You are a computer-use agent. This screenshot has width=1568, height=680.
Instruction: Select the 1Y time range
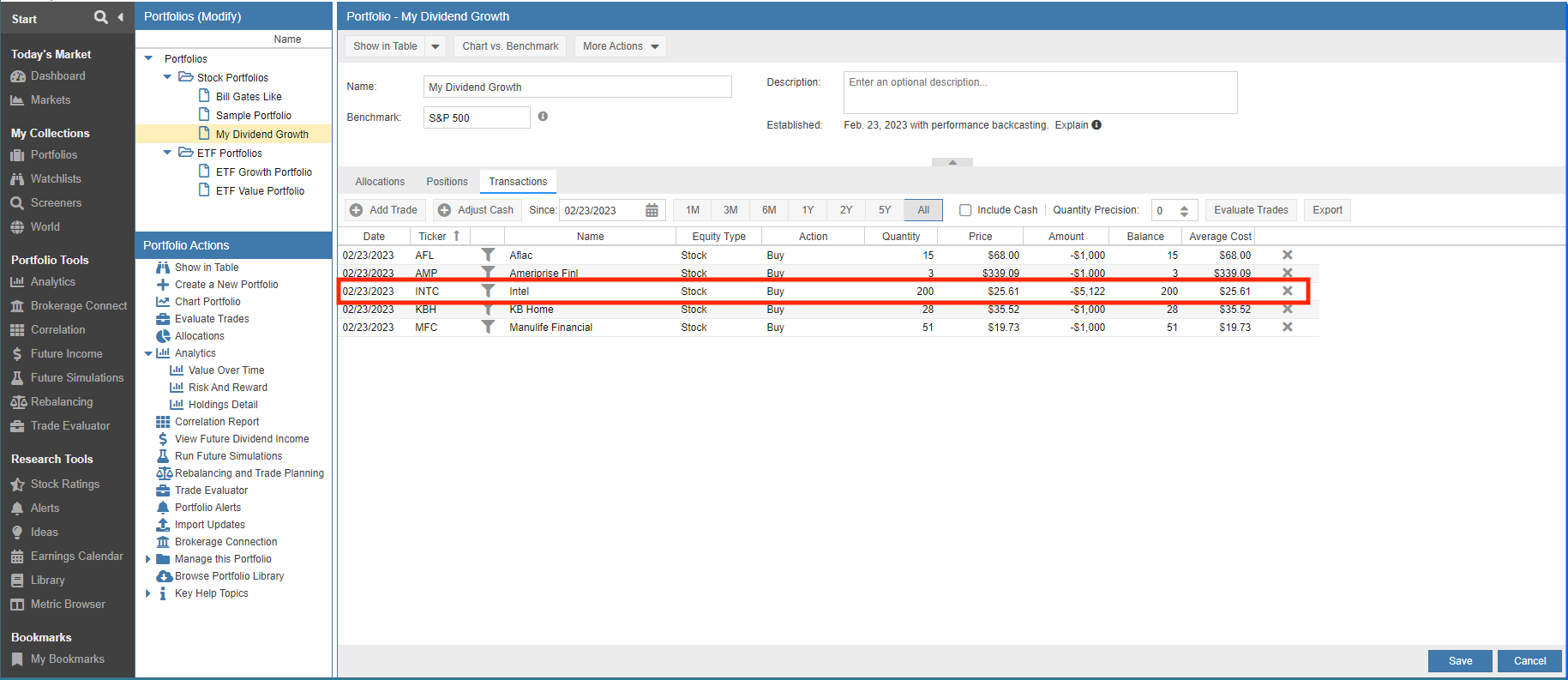[x=808, y=210]
